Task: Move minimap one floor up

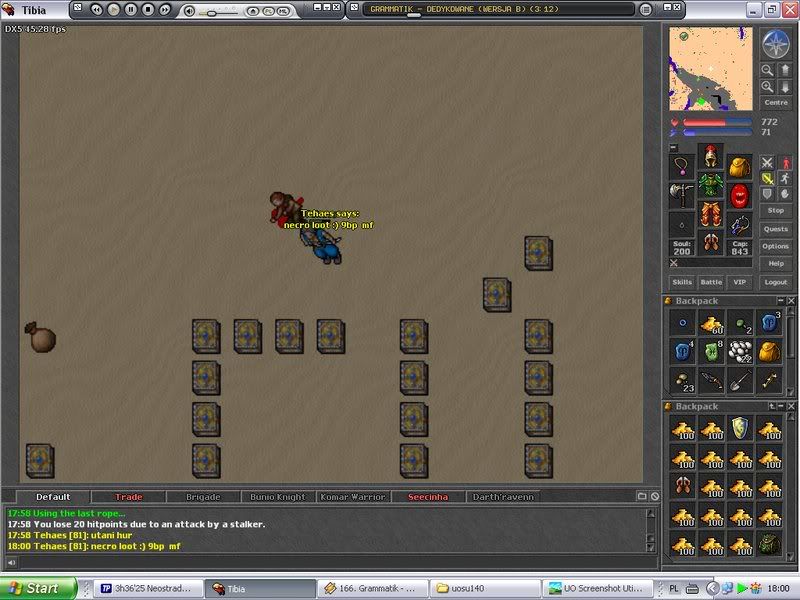Action: click(x=785, y=70)
